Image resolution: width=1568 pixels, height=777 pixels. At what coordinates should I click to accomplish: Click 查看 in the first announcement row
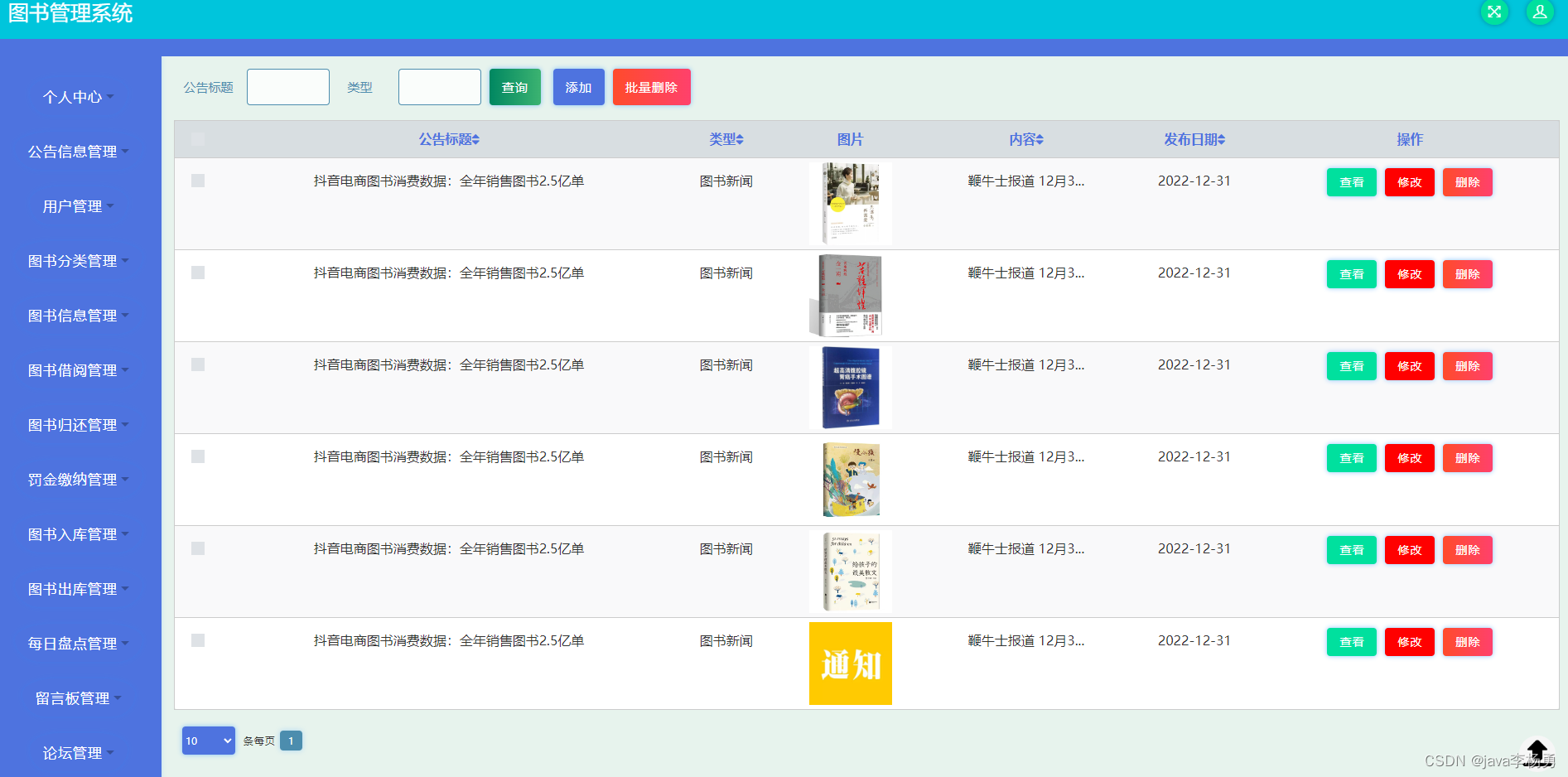click(x=1352, y=182)
